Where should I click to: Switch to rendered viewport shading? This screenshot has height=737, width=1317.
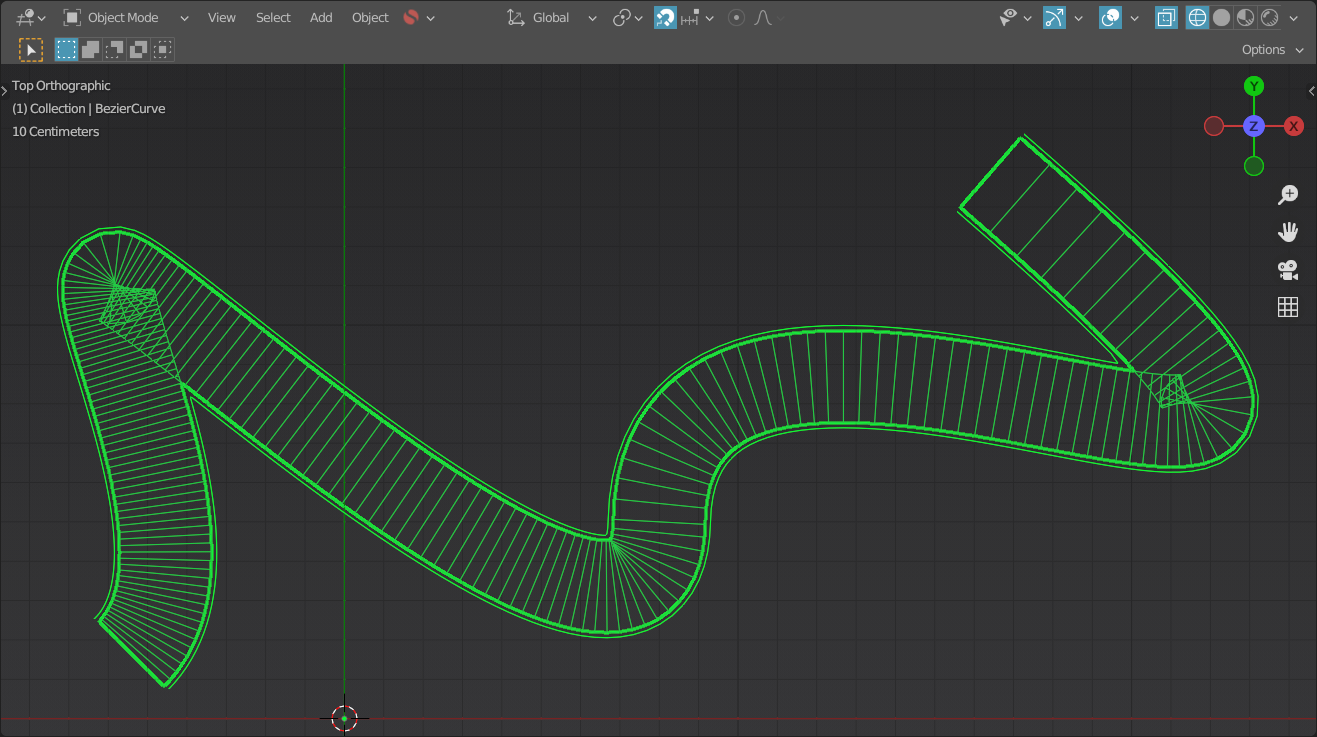coord(1269,18)
